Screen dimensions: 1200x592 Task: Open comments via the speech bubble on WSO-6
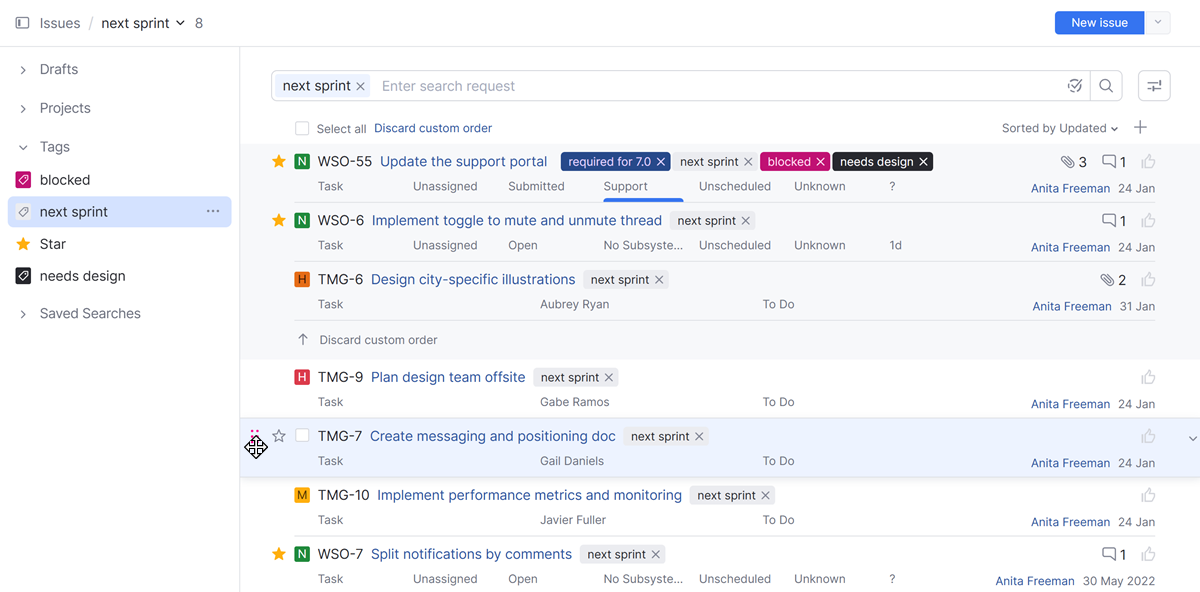point(1110,220)
